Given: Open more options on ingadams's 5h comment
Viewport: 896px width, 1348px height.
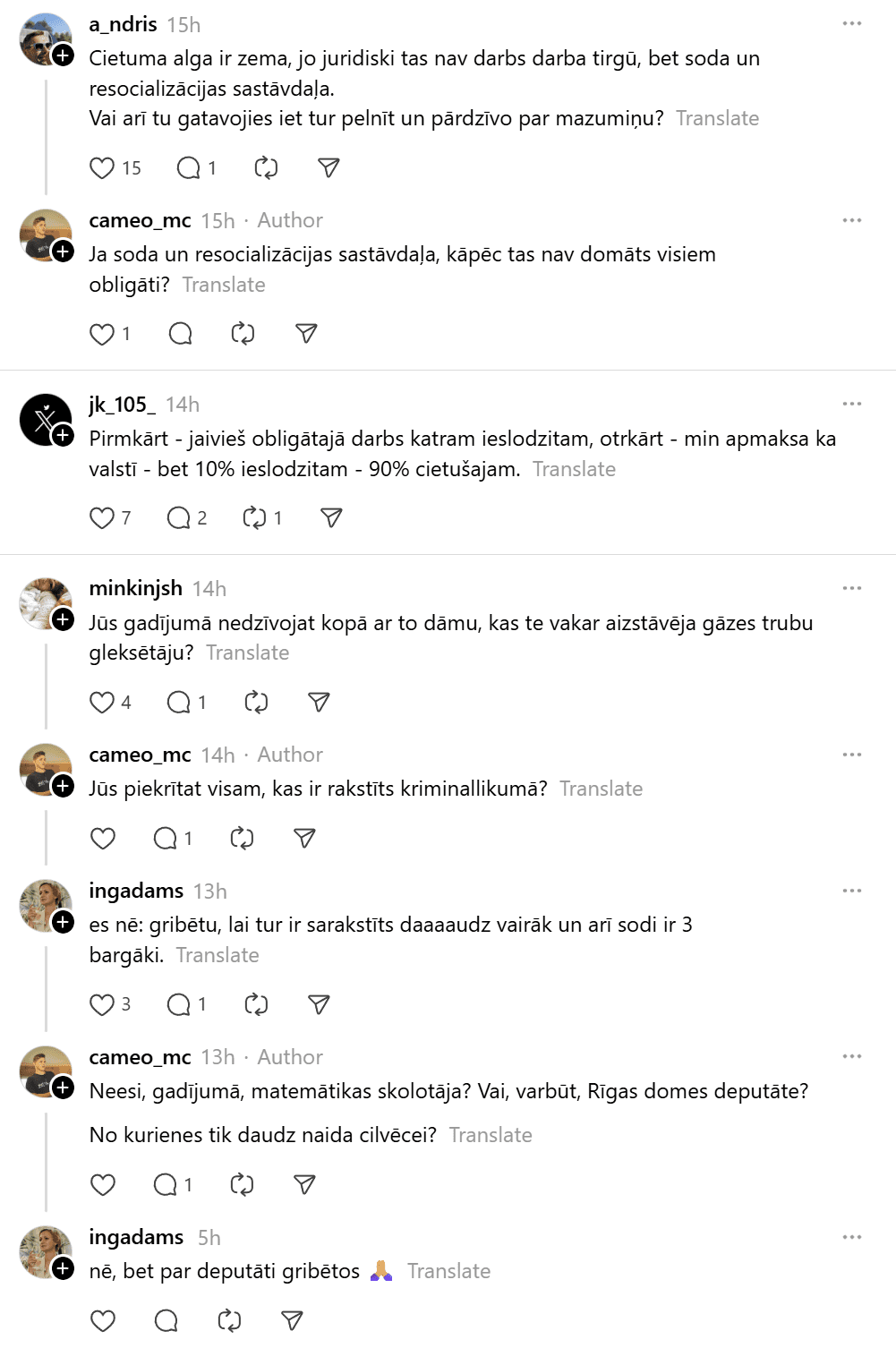Looking at the screenshot, I should 852,1237.
